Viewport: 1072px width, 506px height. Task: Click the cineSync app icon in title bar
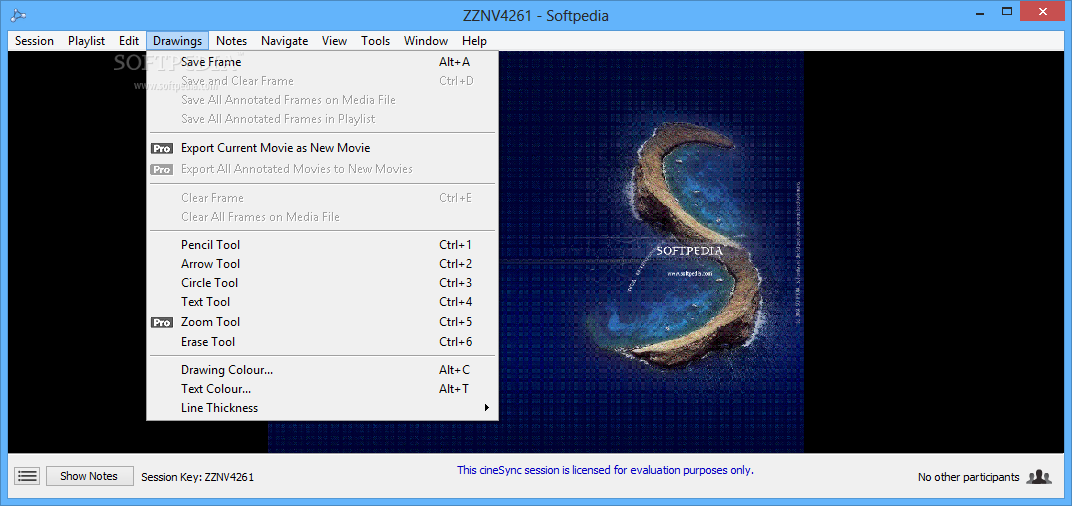pos(18,15)
